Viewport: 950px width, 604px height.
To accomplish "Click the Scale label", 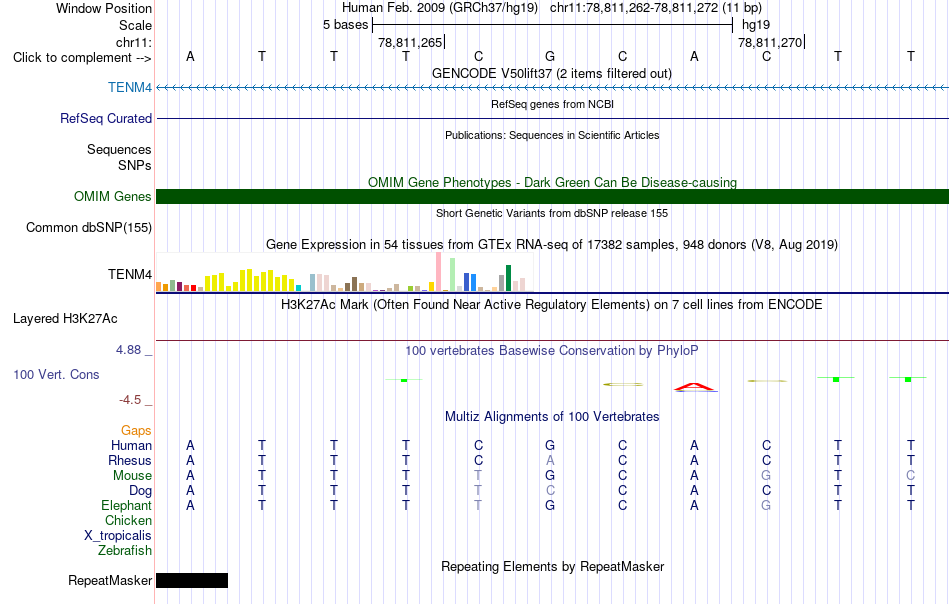I will pos(135,25).
